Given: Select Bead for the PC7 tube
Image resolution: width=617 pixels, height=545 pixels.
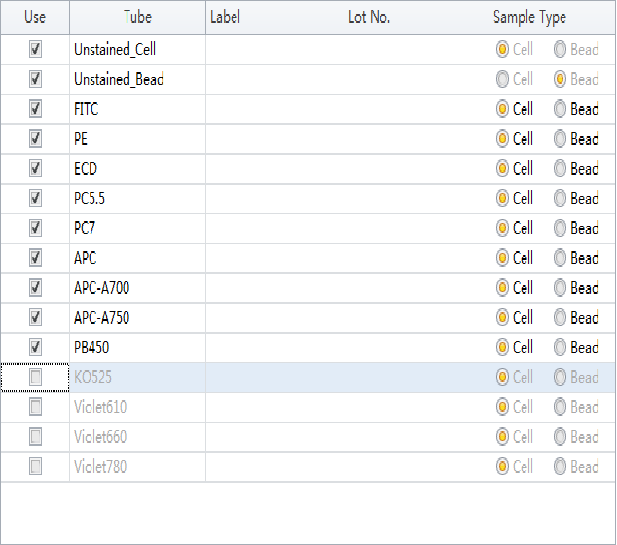Looking at the screenshot, I should coord(560,228).
